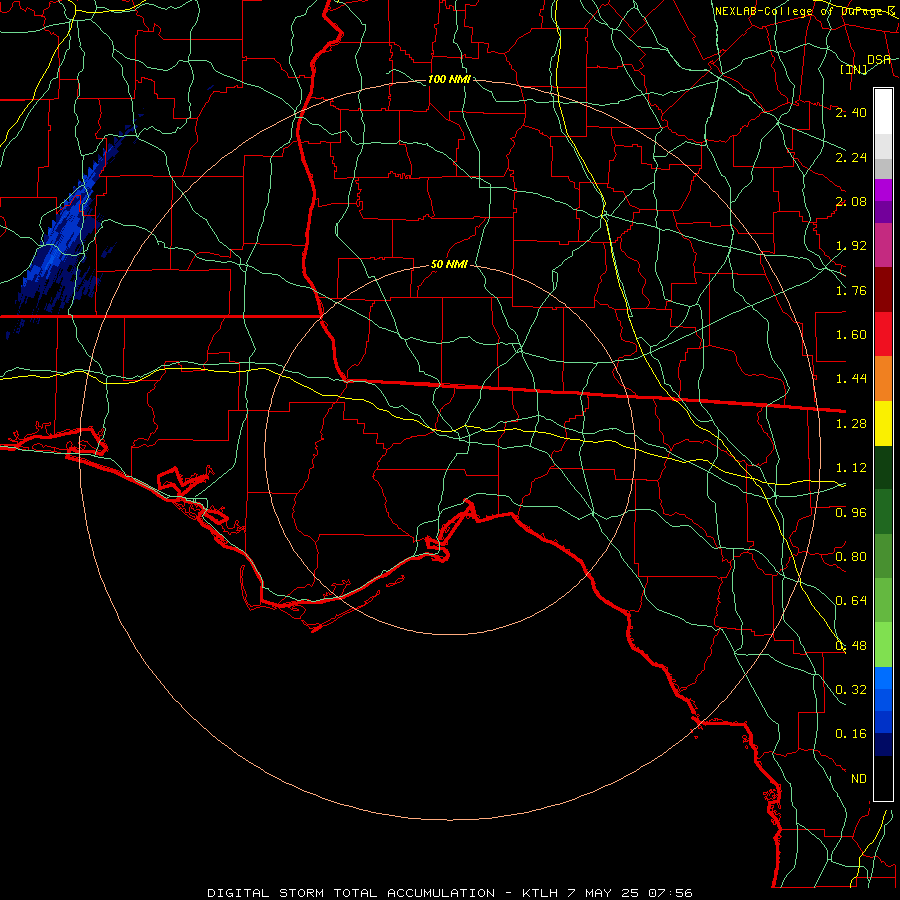This screenshot has width=900, height=900.
Task: Click the 1.12 legend value
Action: click(851, 468)
